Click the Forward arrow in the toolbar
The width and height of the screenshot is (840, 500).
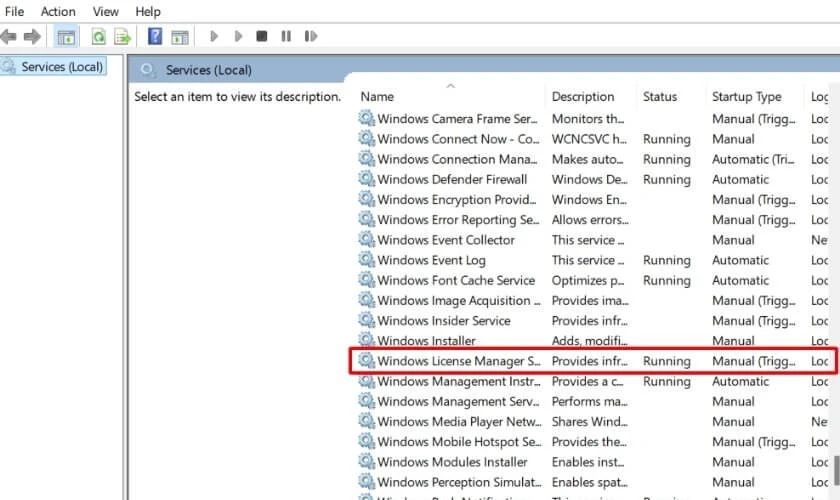click(32, 36)
